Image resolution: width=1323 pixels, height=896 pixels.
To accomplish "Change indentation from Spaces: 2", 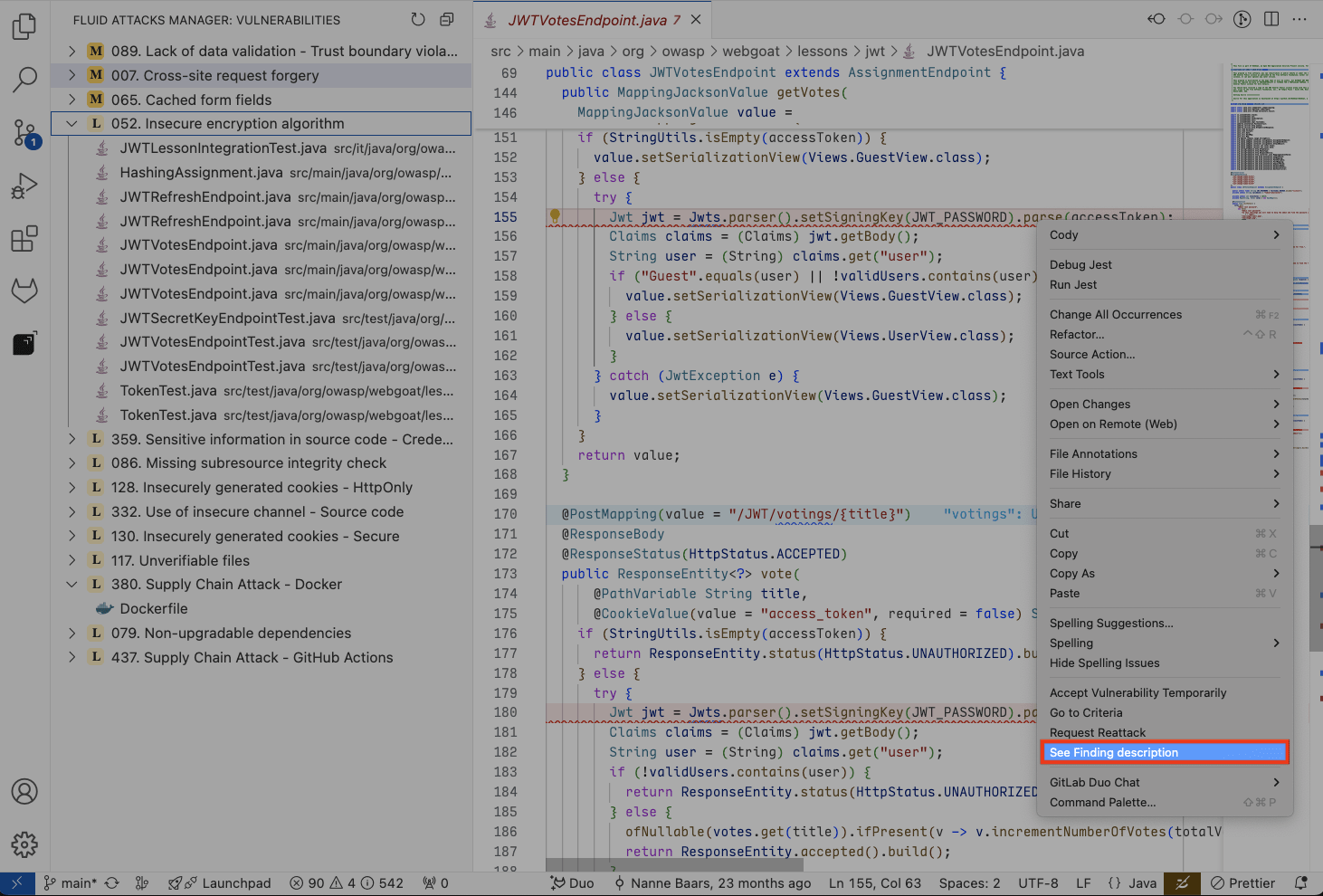I will [969, 883].
